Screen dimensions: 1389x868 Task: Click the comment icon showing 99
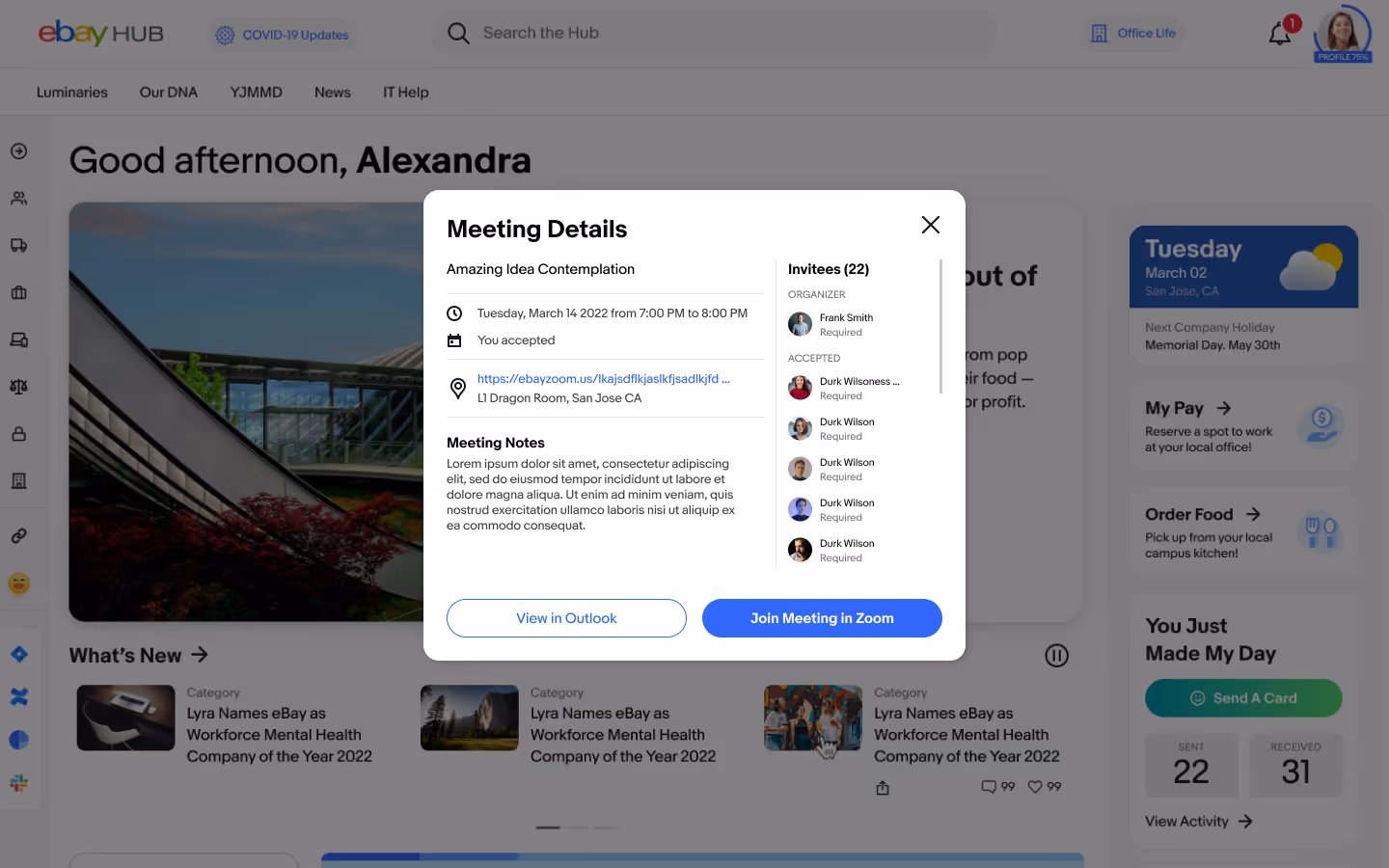(989, 787)
